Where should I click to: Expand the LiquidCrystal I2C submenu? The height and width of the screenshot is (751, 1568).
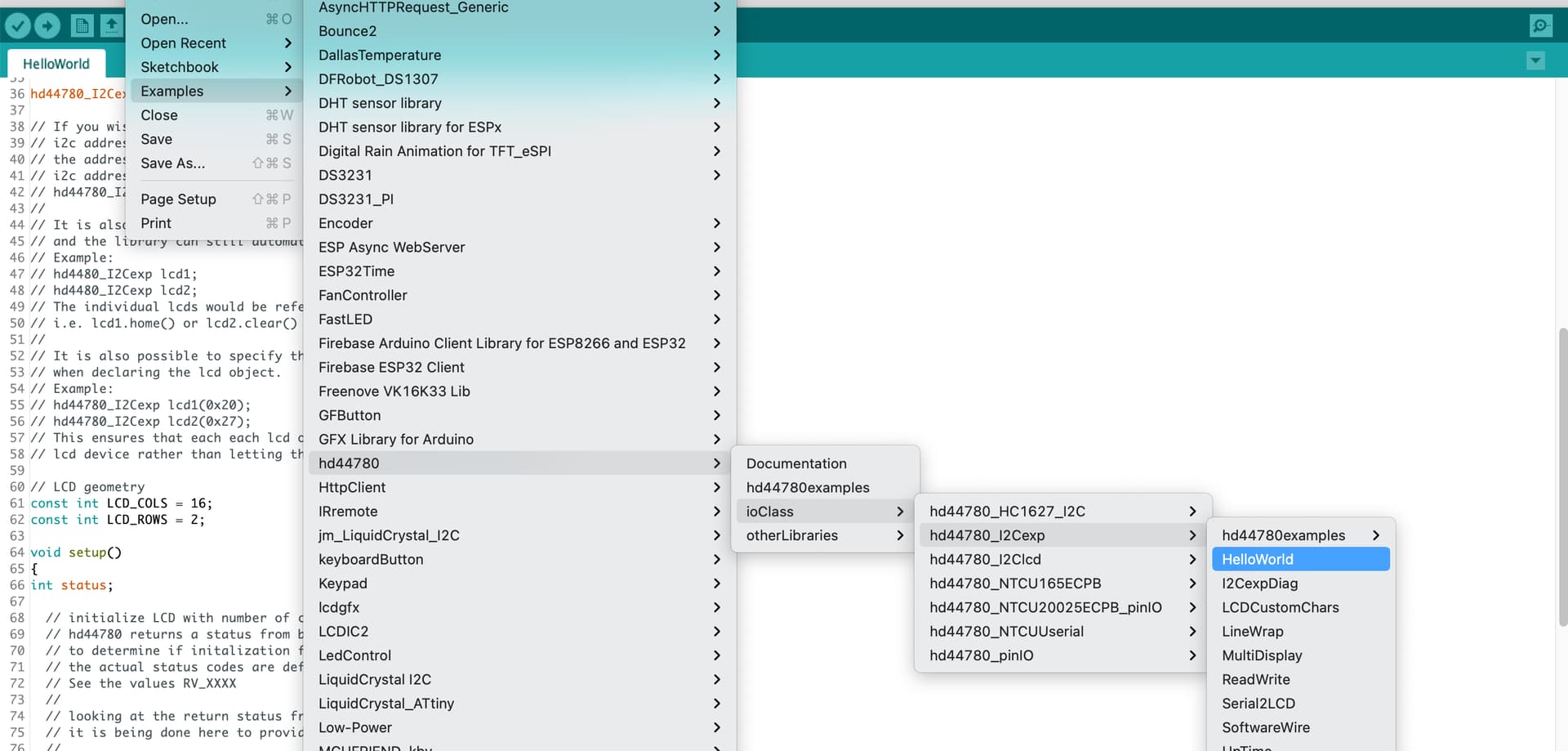click(519, 680)
